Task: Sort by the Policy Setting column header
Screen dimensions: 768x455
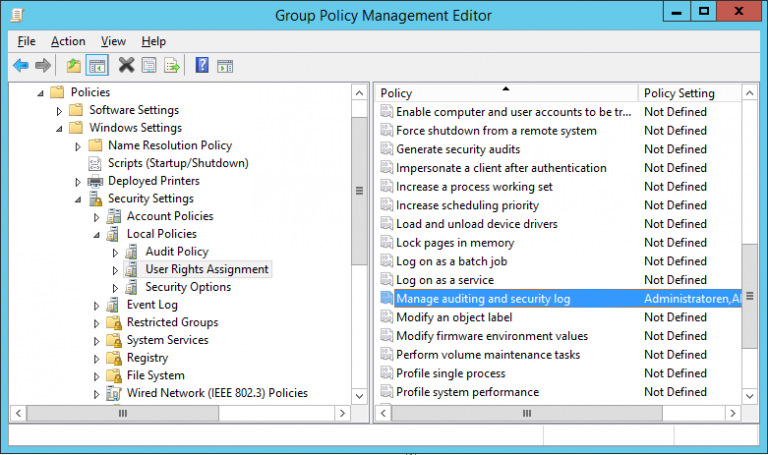Action: pos(679,93)
